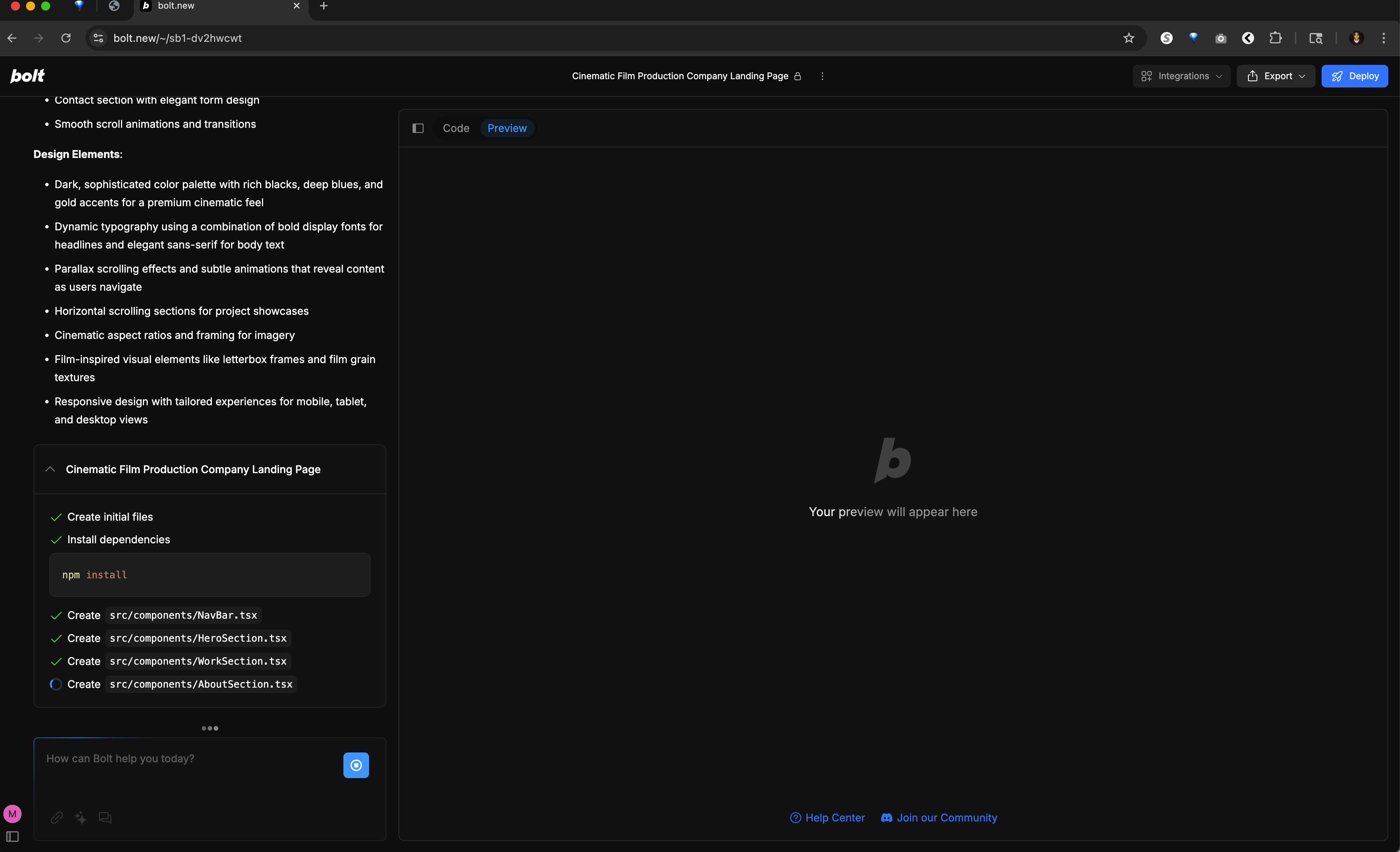Reload the page
The height and width of the screenshot is (852, 1400).
tap(66, 38)
